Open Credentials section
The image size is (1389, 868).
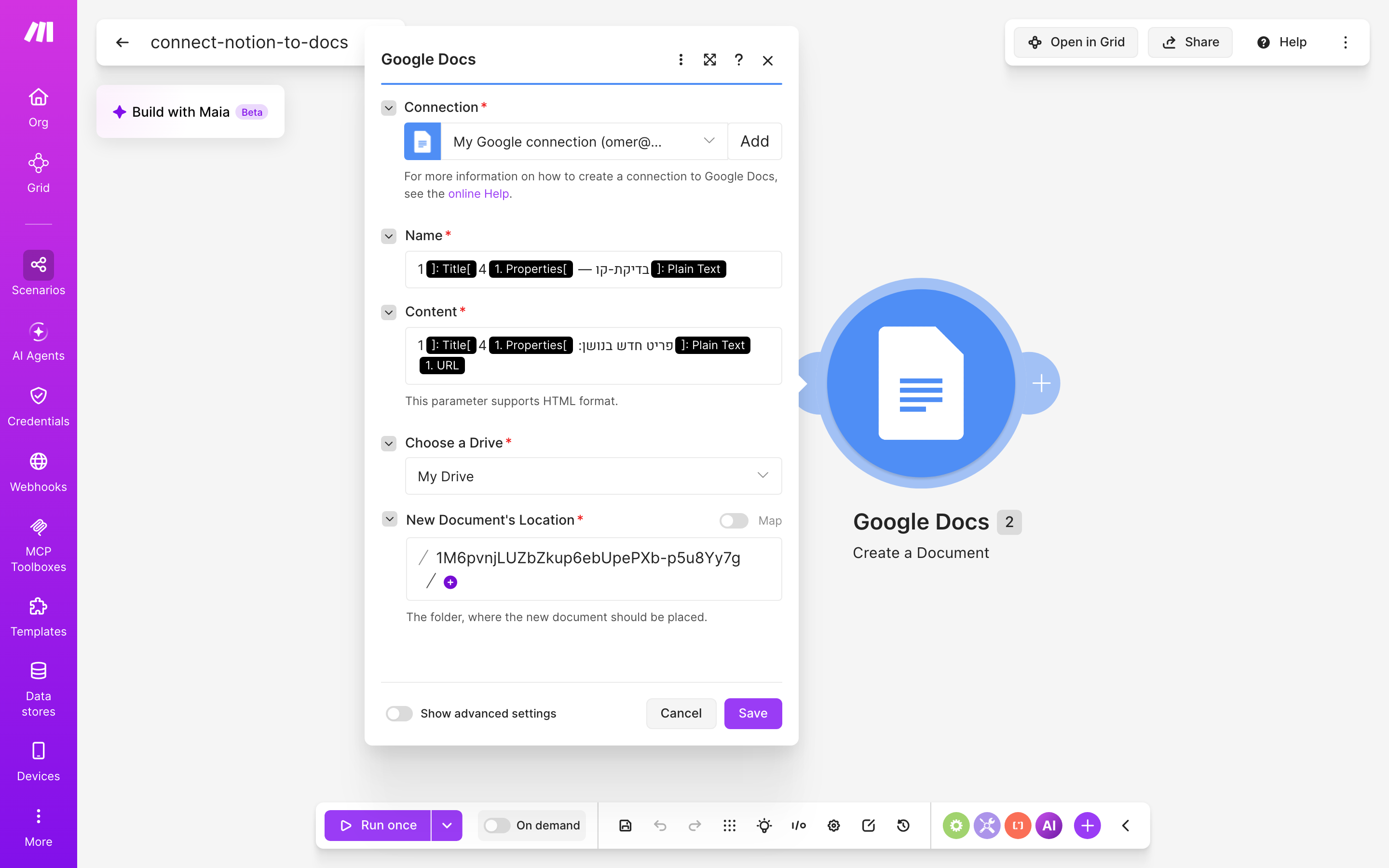[39, 407]
